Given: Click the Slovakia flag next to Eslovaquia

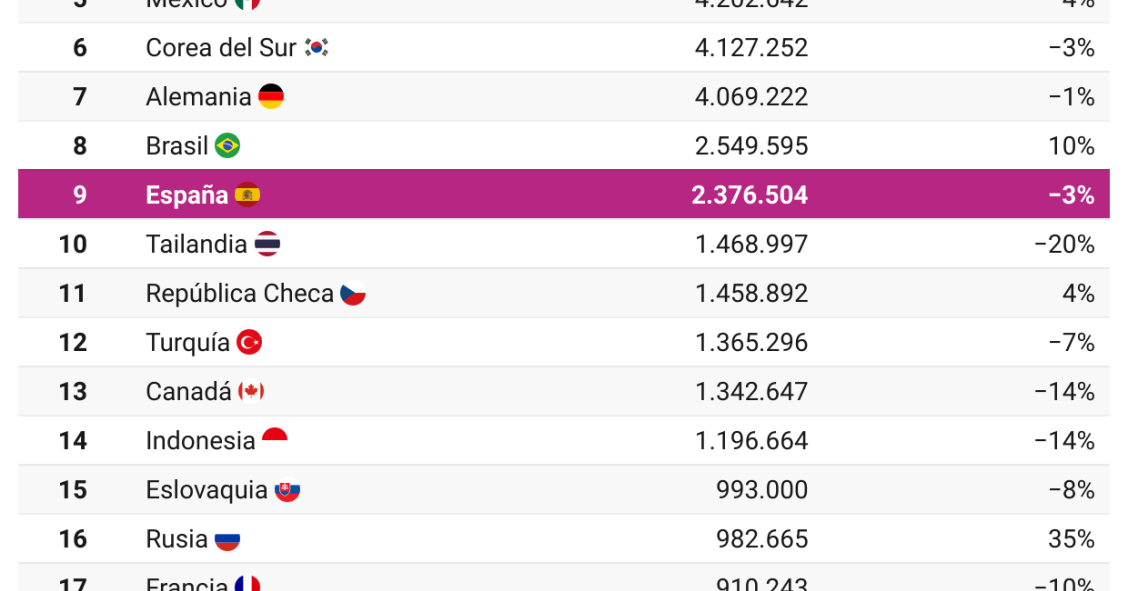Looking at the screenshot, I should point(287,490).
